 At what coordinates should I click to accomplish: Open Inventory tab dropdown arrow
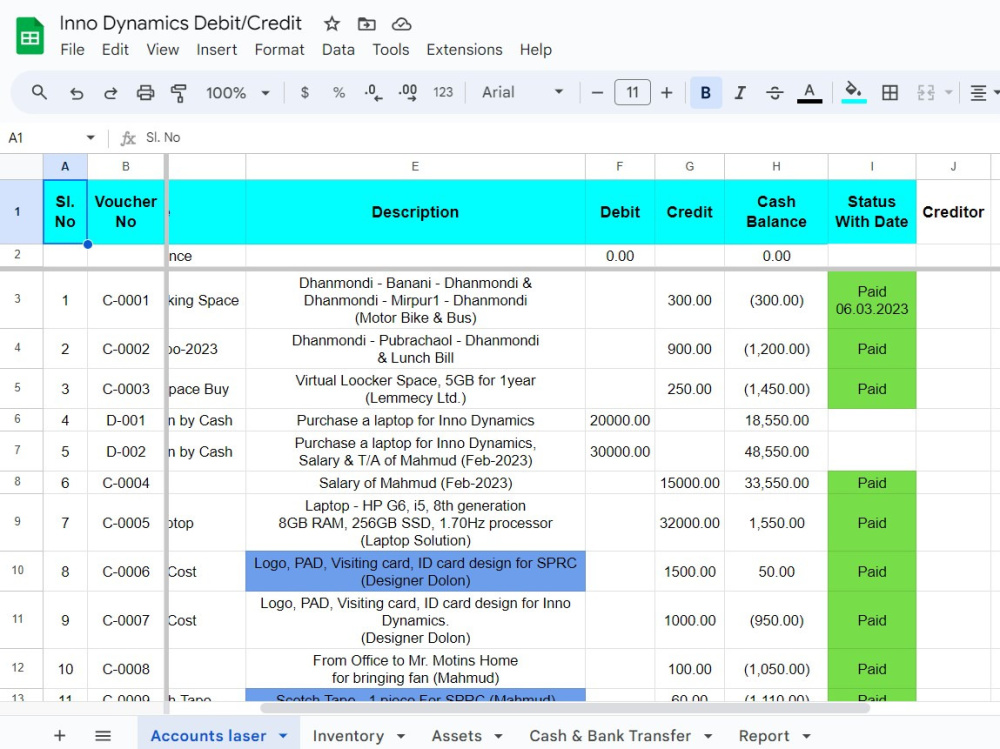pos(401,736)
